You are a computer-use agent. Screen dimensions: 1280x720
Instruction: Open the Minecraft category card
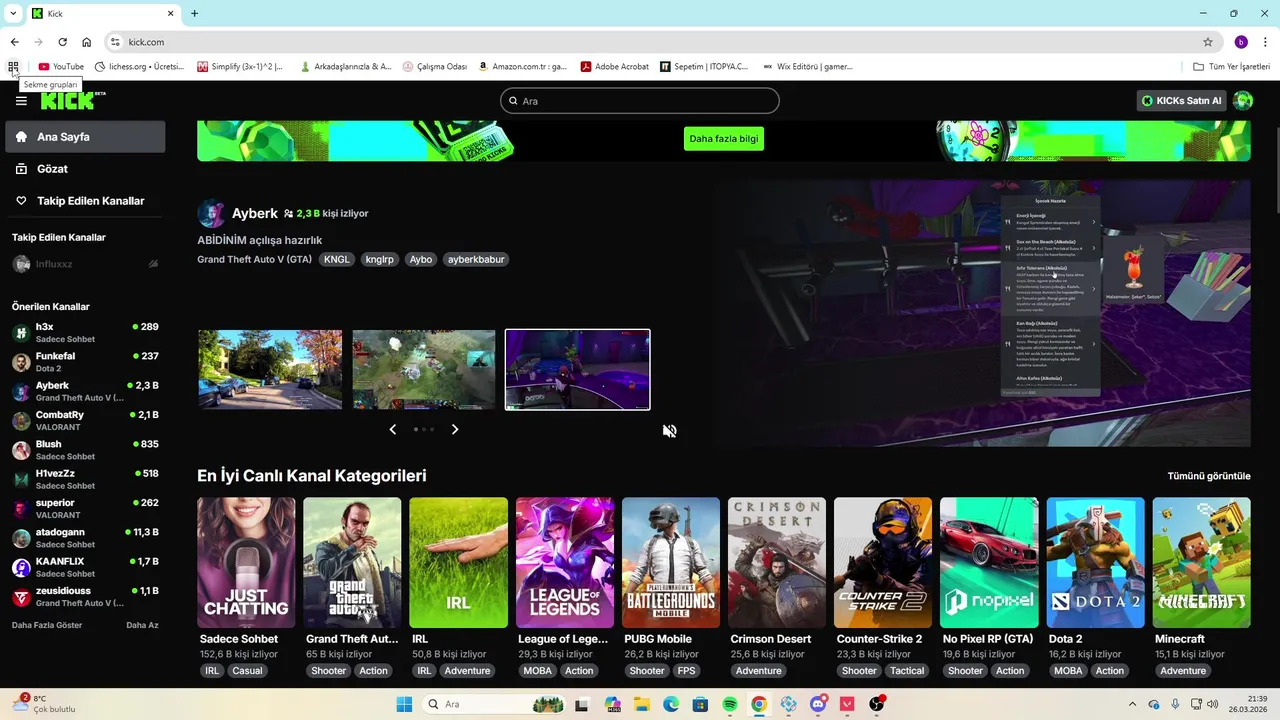click(1201, 563)
